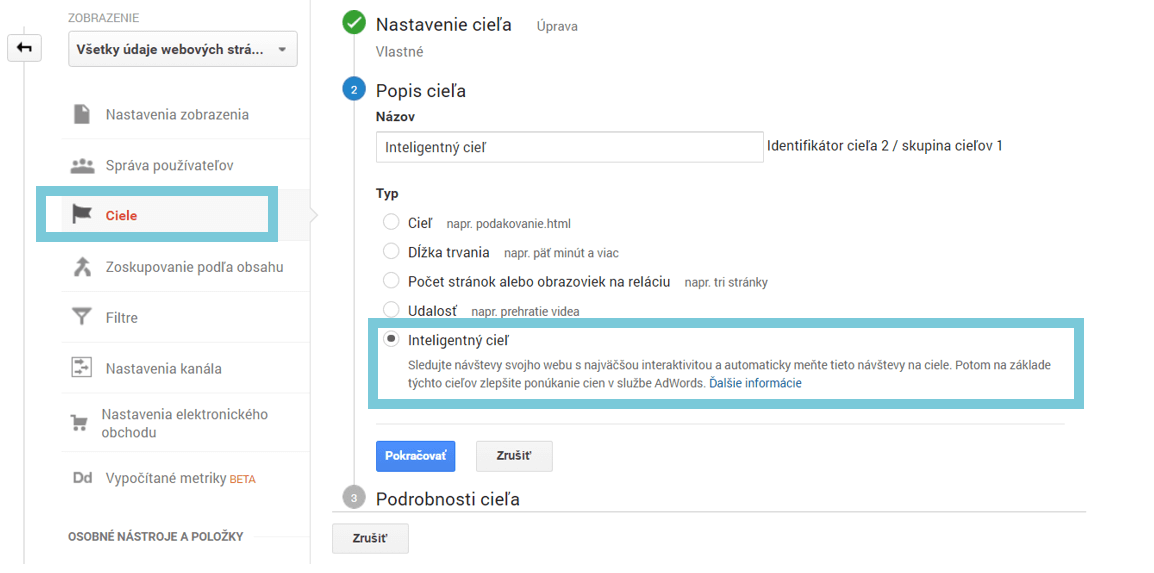Open Nastavenia elektronického obchodu menu item
1154x573 pixels.
coord(185,423)
